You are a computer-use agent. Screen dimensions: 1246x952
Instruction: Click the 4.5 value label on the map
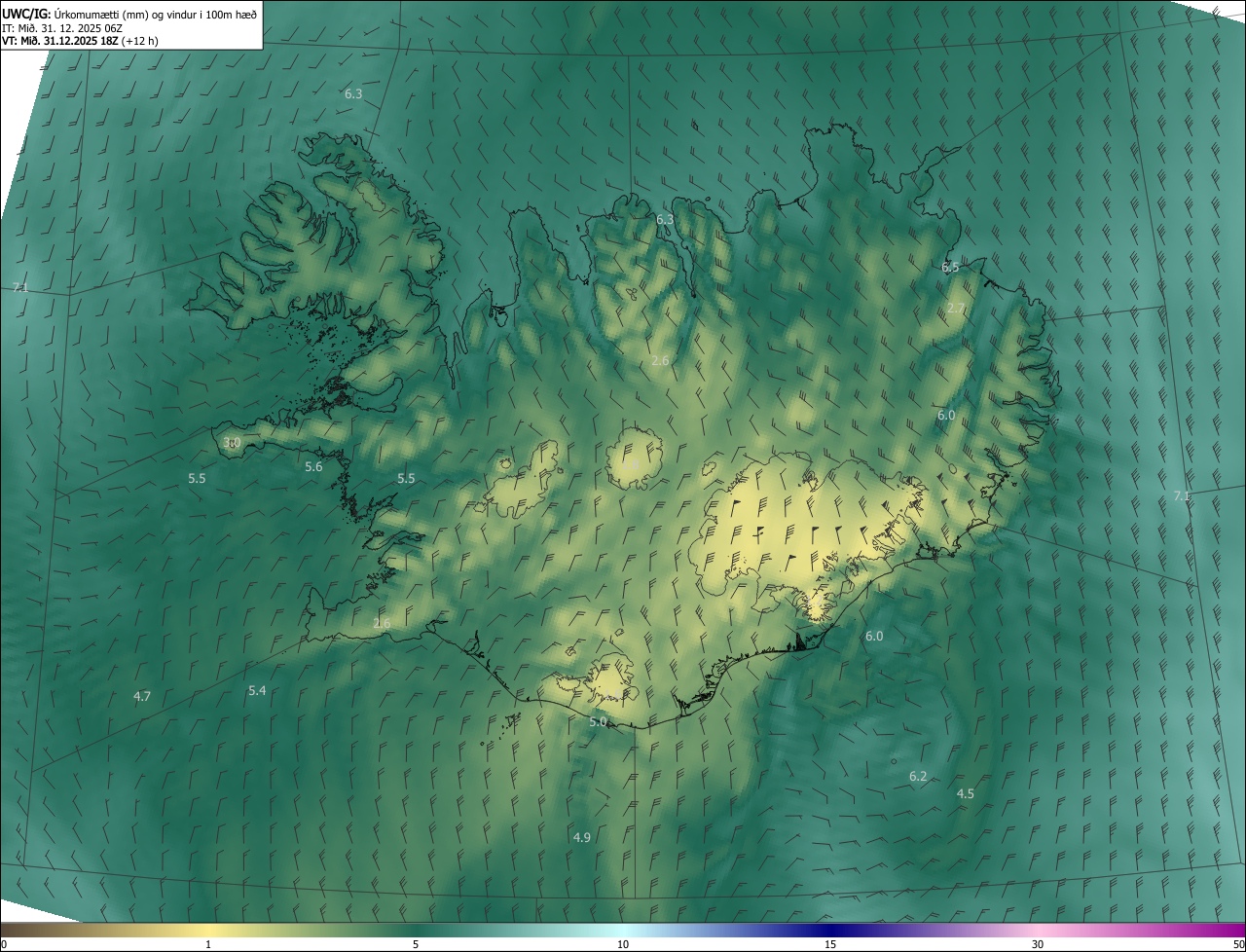pos(966,793)
